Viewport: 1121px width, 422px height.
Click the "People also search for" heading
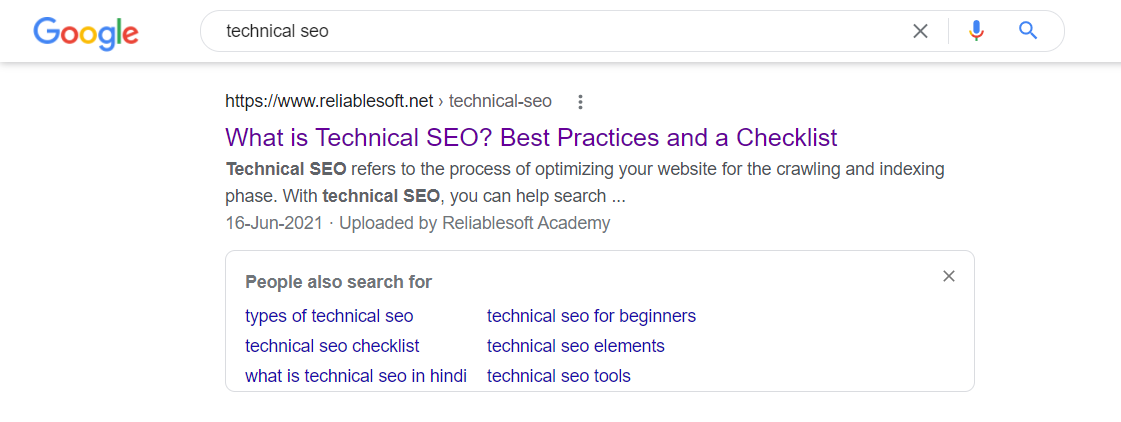point(338,282)
